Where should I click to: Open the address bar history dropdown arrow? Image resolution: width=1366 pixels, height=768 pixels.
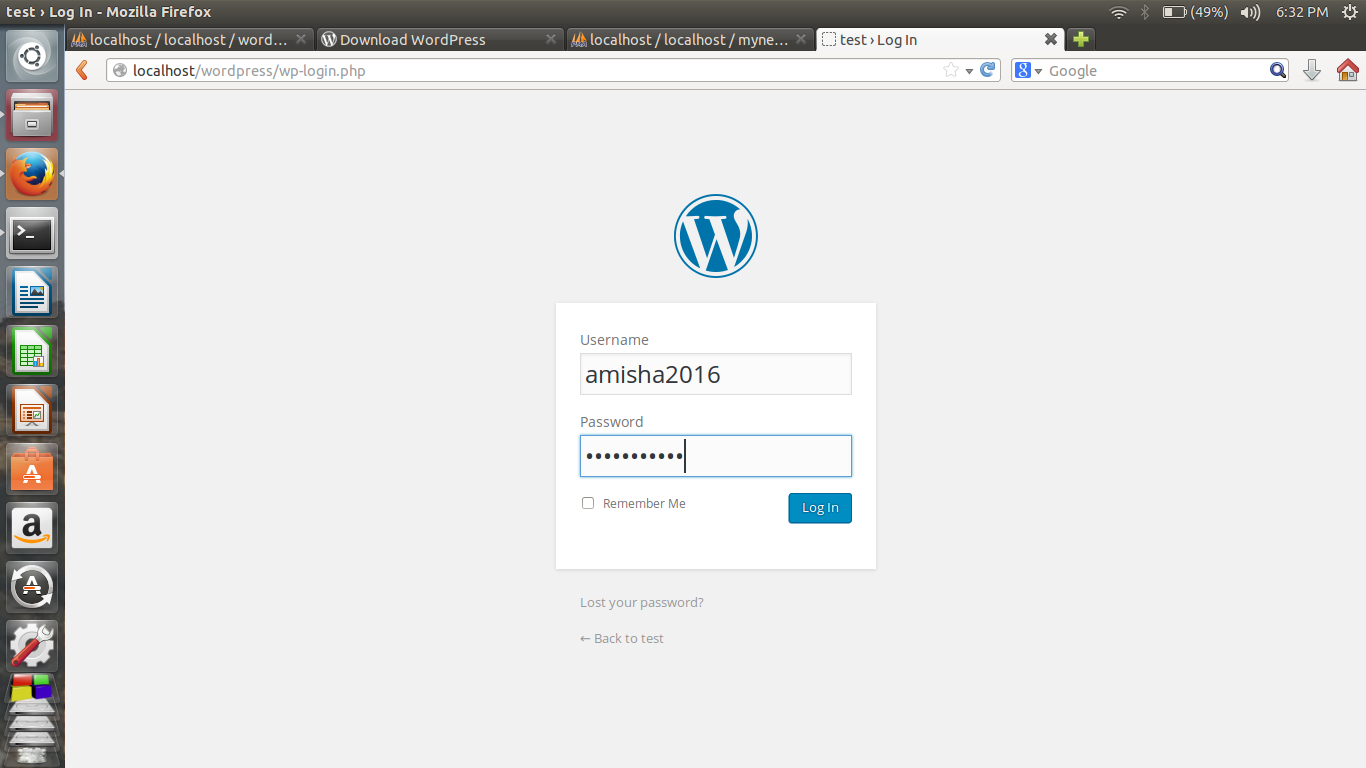click(969, 71)
